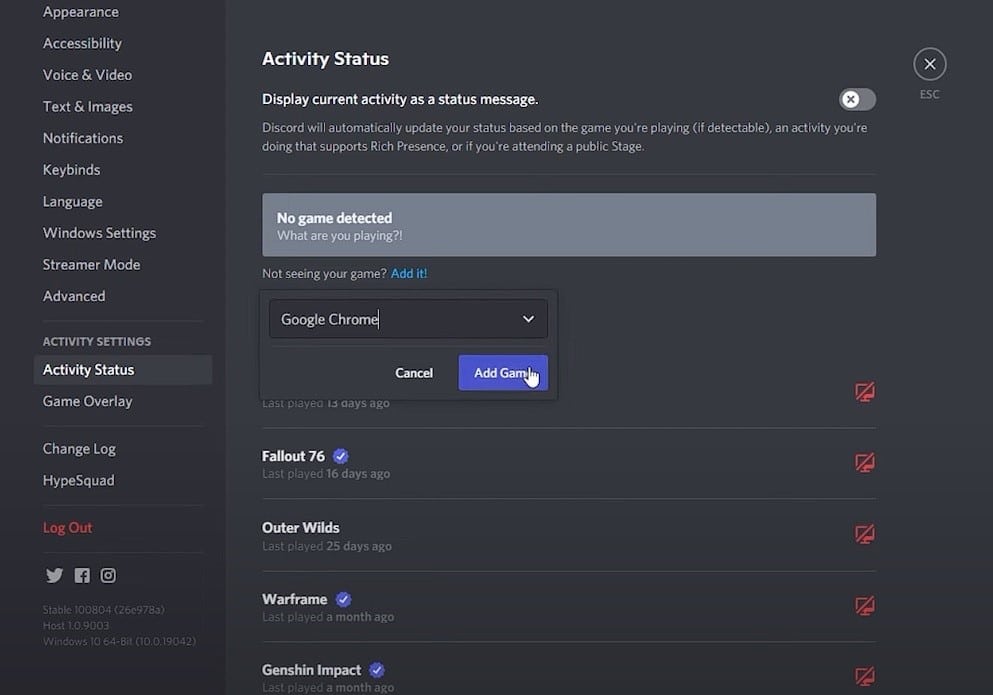The image size is (993, 695).
Task: Toggle overlay for Genshin Impact
Action: [x=865, y=677]
